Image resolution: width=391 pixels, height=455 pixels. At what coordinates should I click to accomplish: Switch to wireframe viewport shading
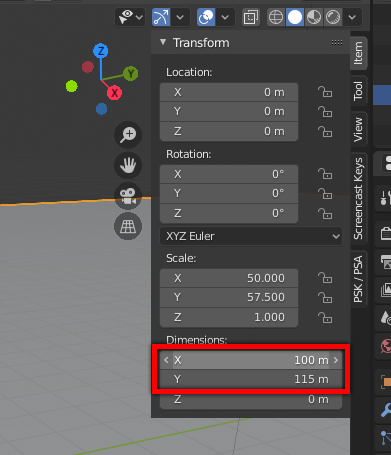[x=276, y=17]
